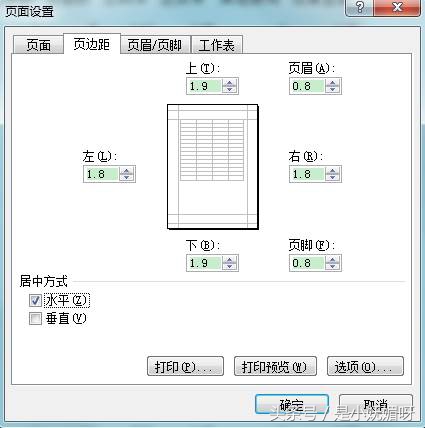
Task: Decrease the 页脚(F) footer value
Action: click(x=333, y=267)
